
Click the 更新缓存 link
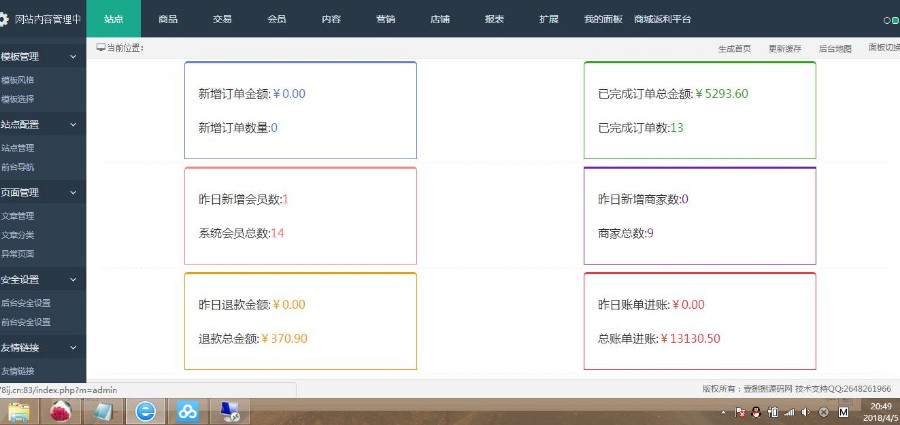click(x=785, y=49)
